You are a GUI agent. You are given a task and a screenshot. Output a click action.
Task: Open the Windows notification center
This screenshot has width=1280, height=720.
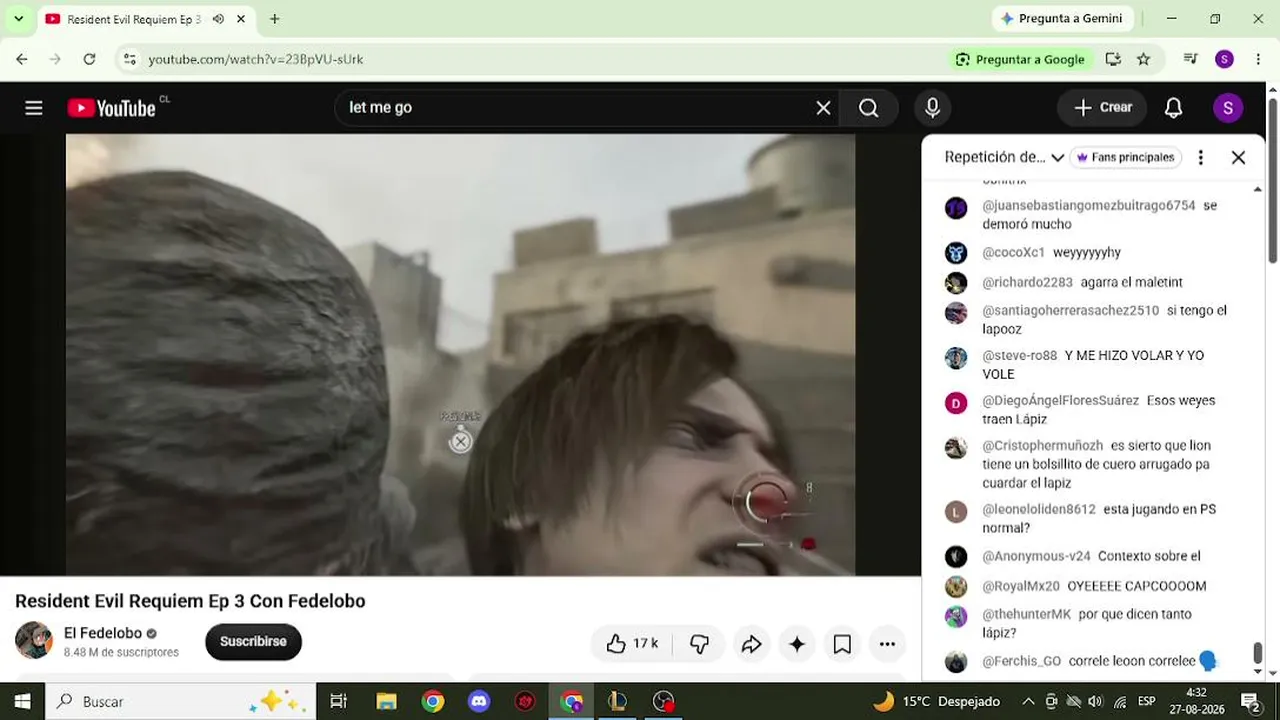[1250, 701]
